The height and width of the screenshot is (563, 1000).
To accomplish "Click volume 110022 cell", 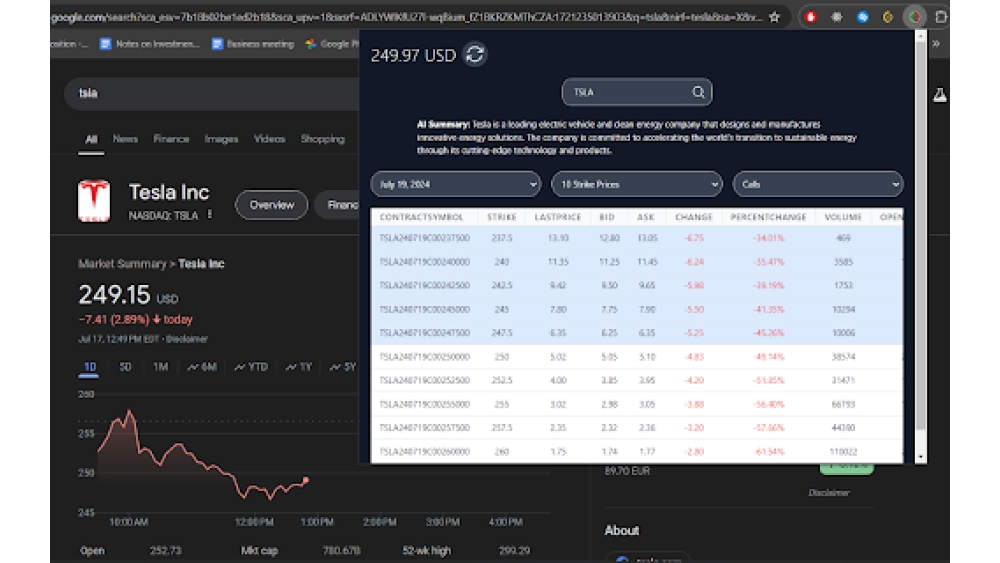I will coord(843,451).
